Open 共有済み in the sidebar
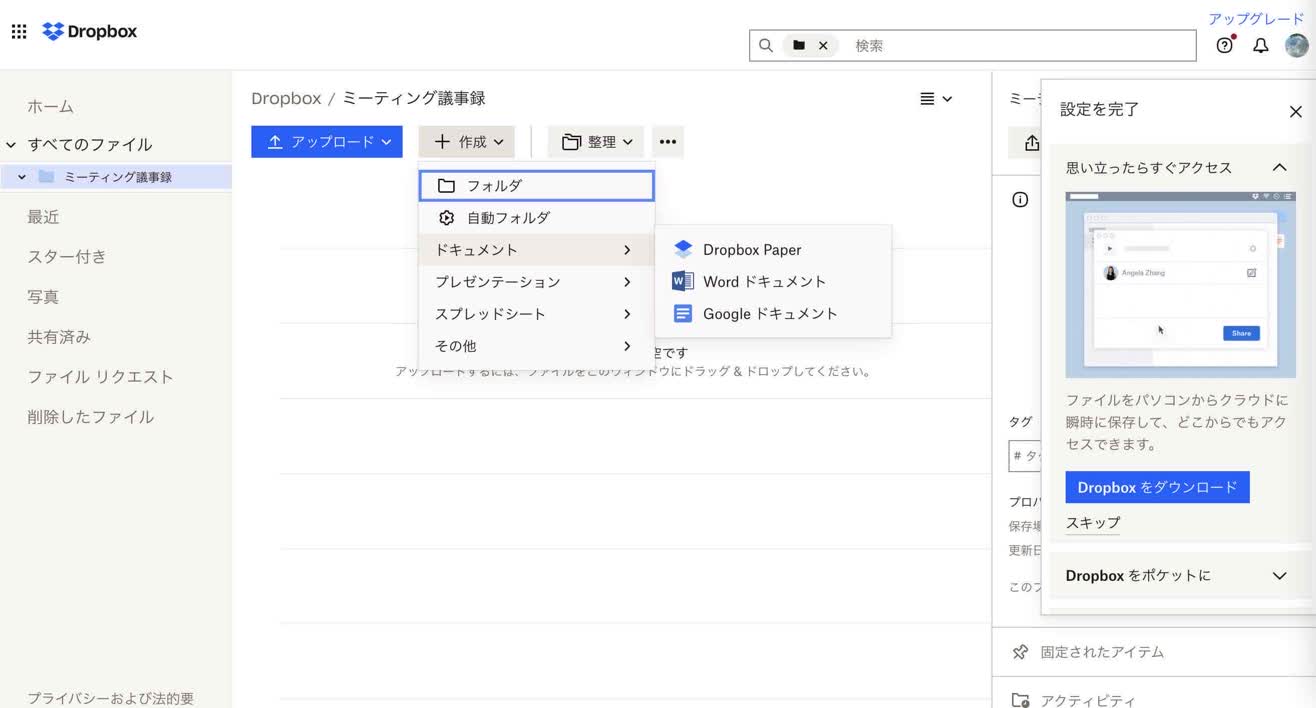 pos(59,337)
